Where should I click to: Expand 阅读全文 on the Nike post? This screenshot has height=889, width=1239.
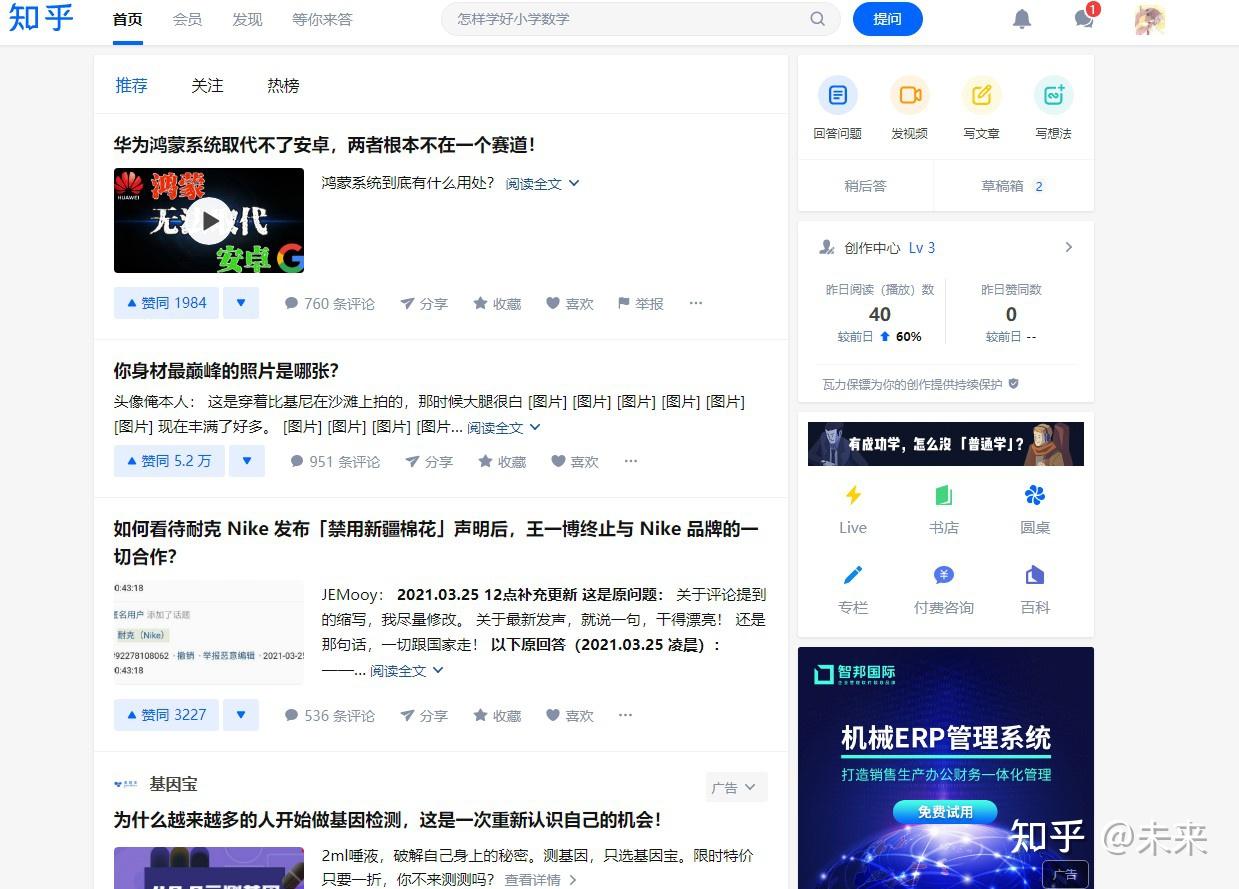(407, 670)
